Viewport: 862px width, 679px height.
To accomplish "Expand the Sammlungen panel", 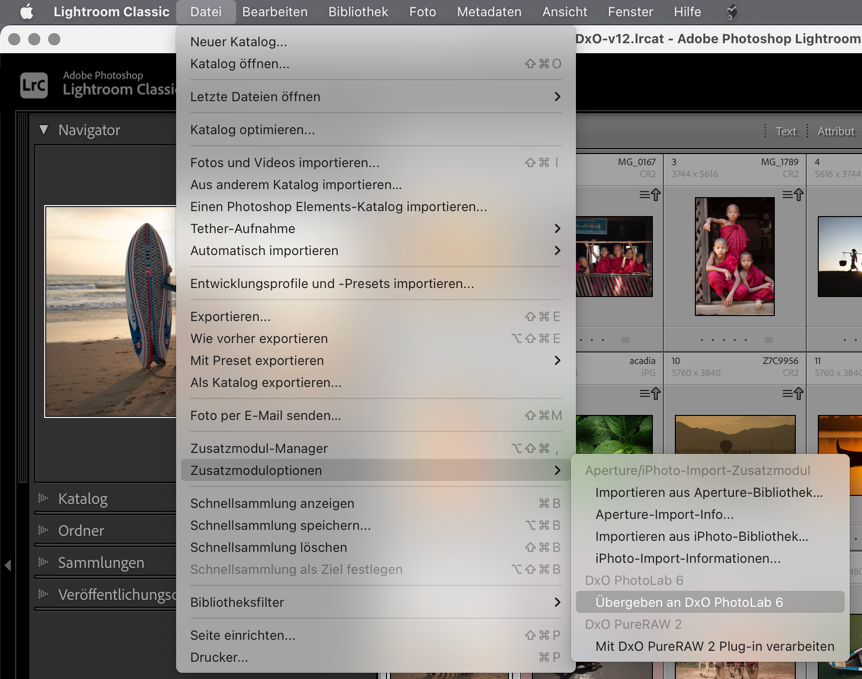I will tap(43, 562).
